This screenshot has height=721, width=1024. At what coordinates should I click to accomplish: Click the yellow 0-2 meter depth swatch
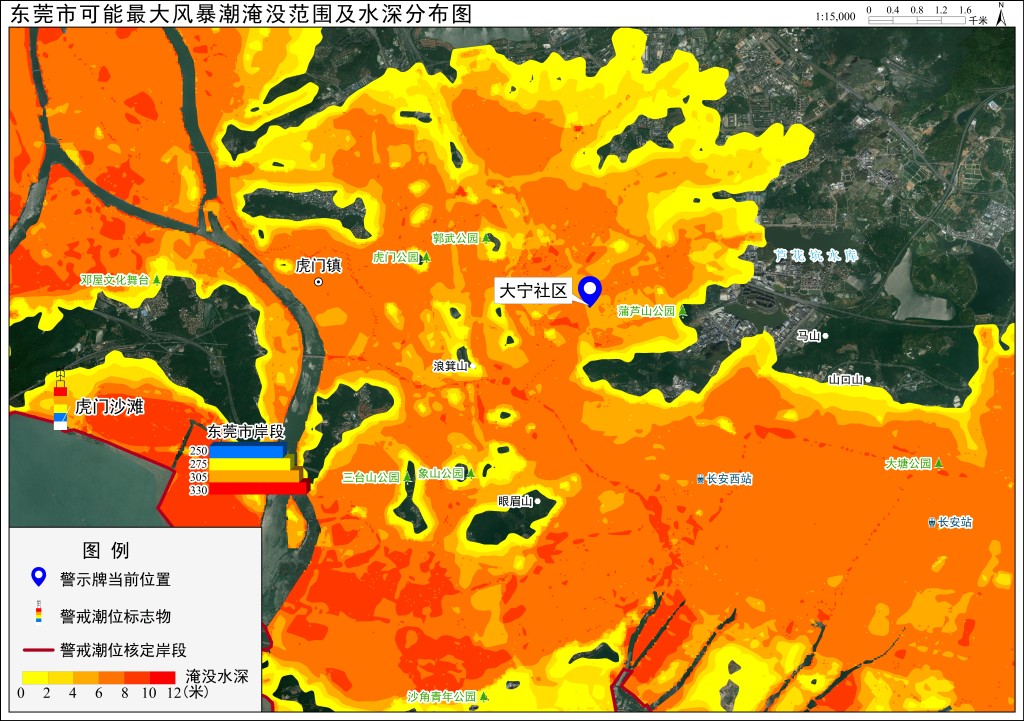tap(35, 677)
